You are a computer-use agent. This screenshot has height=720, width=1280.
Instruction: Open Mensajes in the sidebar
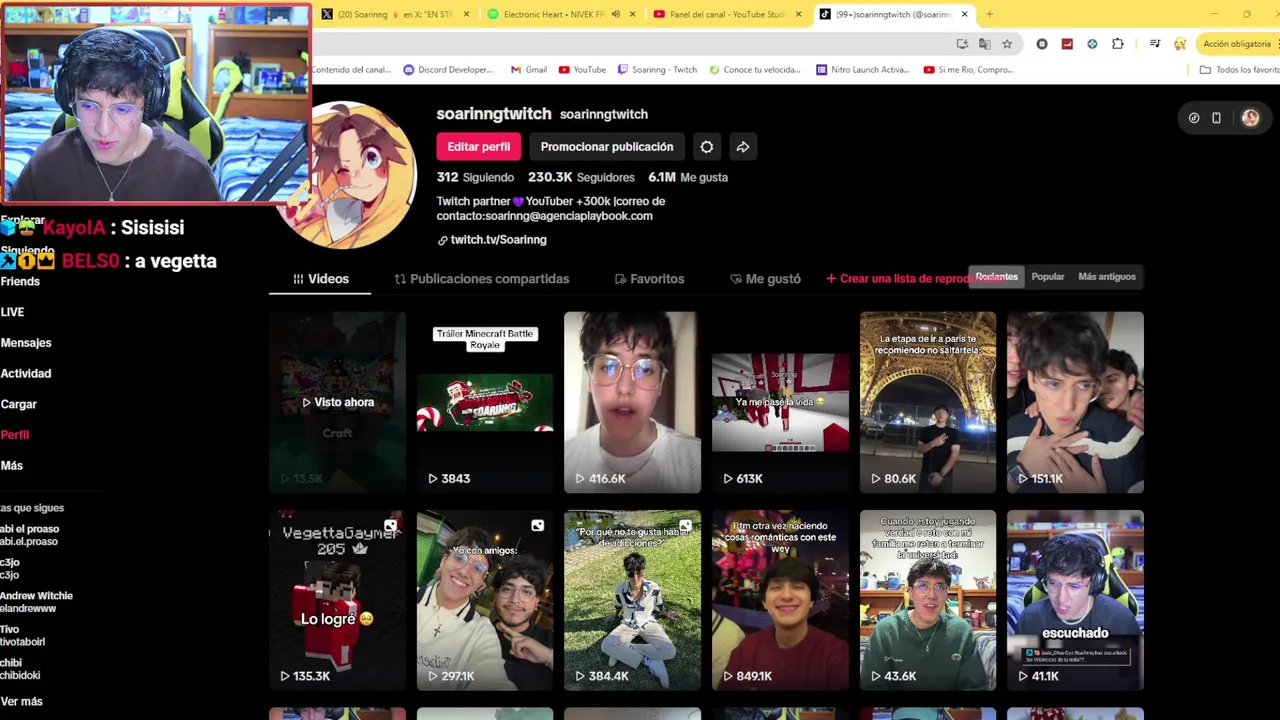(x=26, y=343)
